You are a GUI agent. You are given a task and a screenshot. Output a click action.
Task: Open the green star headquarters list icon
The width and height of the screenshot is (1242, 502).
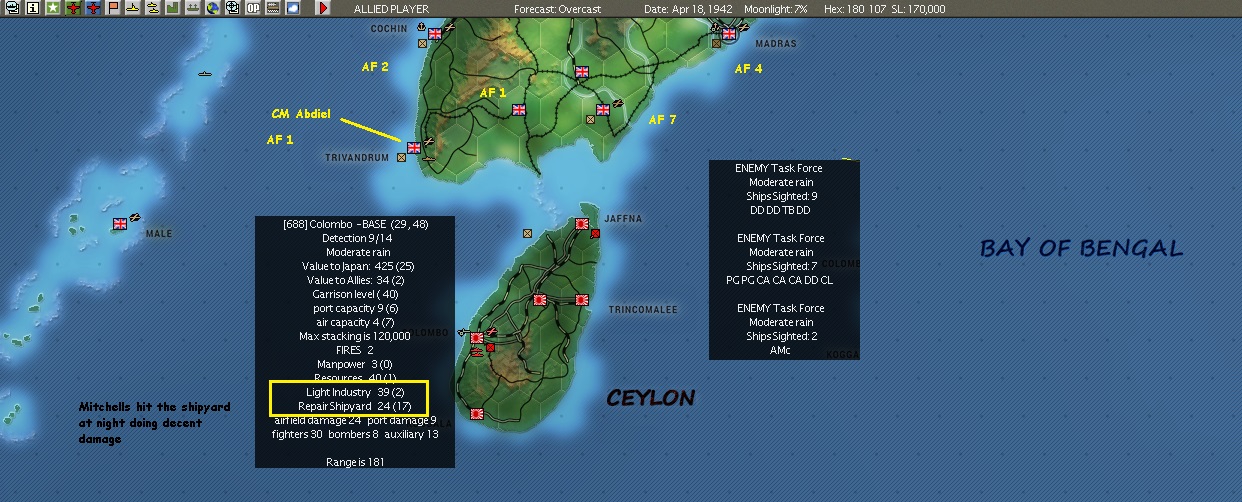[53, 8]
